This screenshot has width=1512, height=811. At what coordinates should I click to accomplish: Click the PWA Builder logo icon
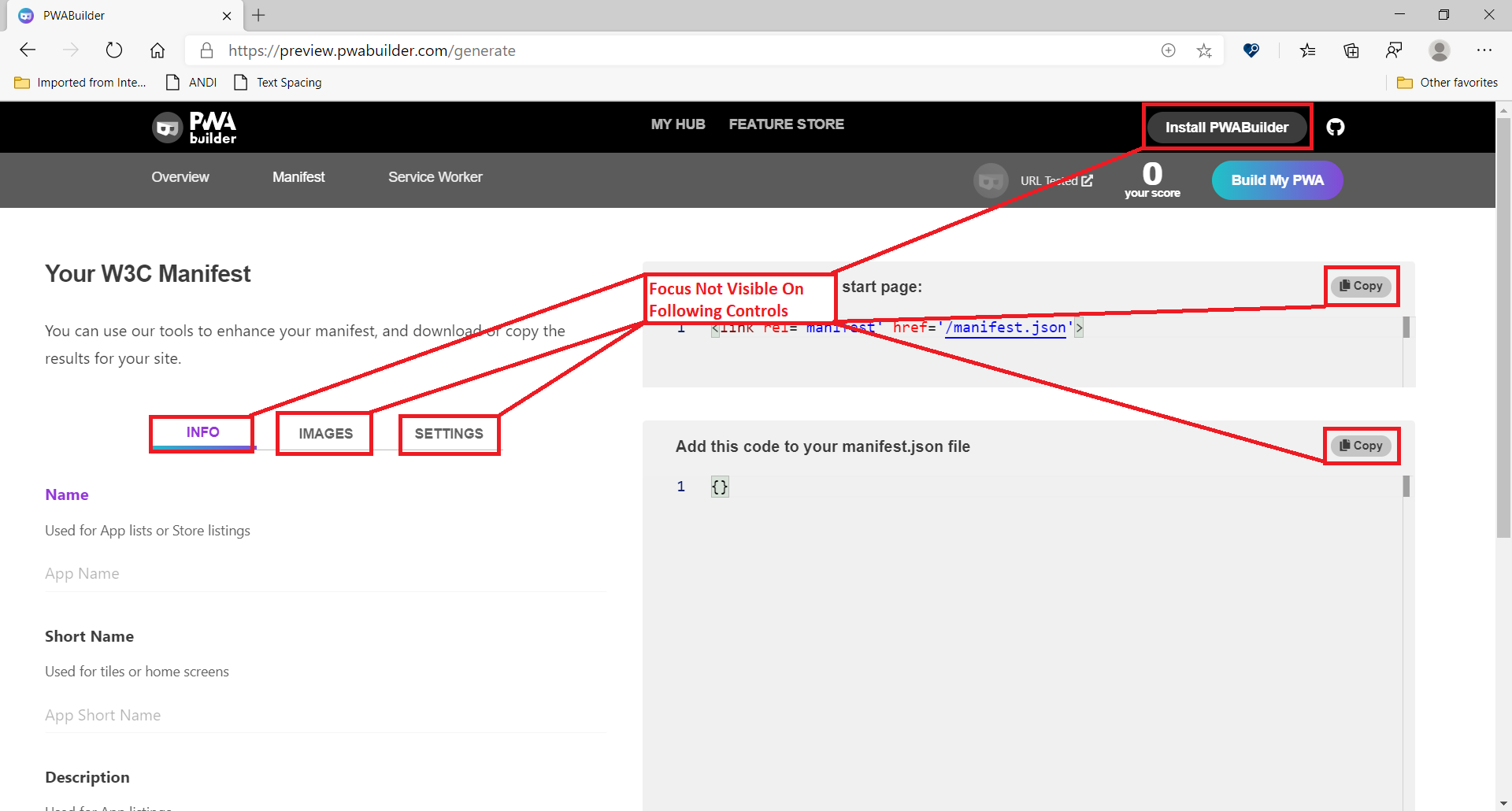pyautogui.click(x=167, y=127)
